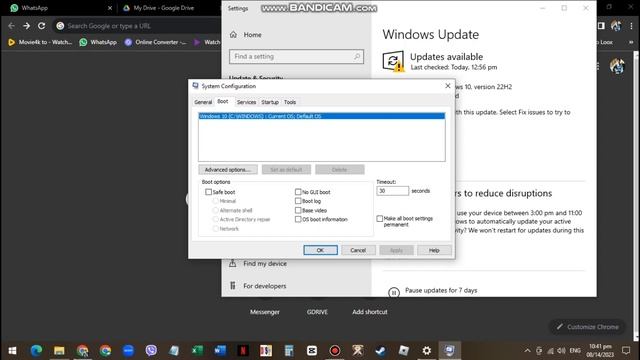This screenshot has width=640, height=360.
Task: Tick the No GUI boot checkbox
Action: tap(298, 192)
